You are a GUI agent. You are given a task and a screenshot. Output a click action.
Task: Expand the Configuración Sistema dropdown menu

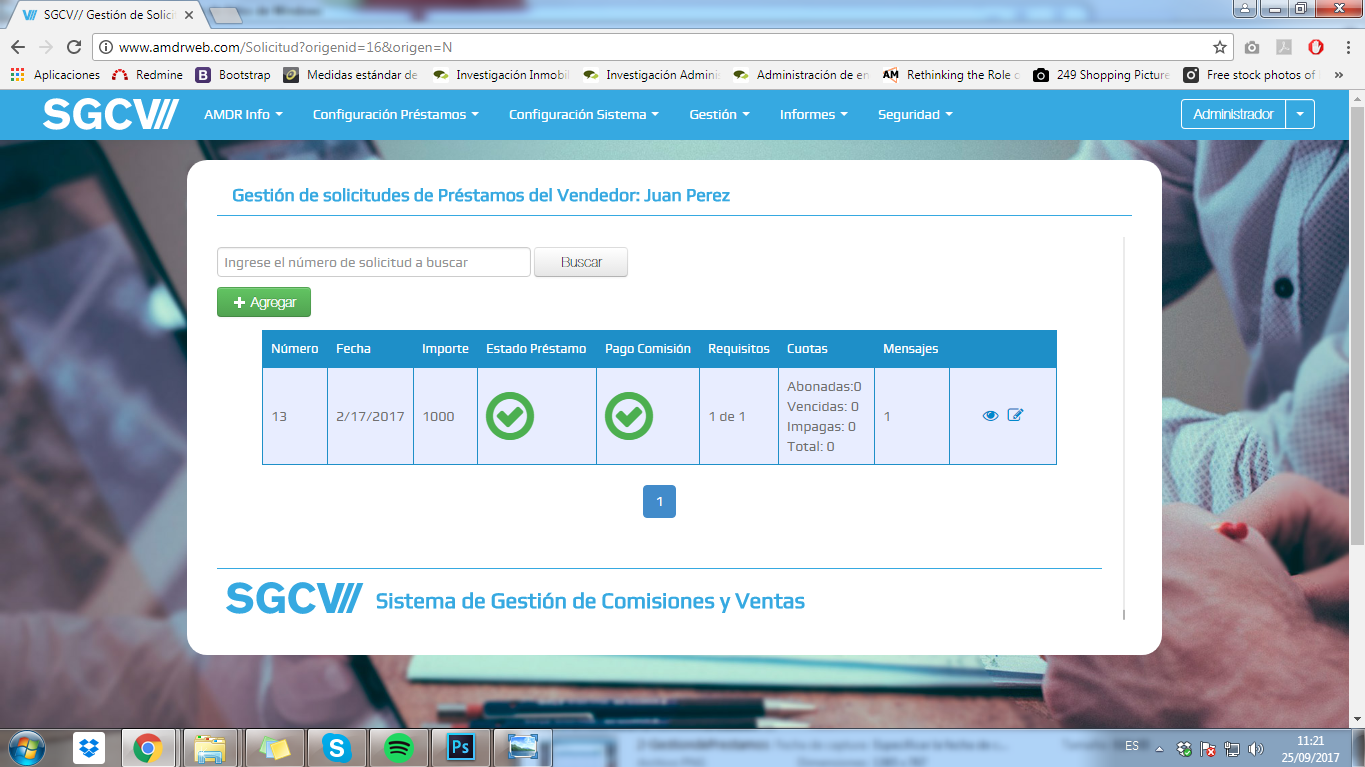(x=584, y=115)
